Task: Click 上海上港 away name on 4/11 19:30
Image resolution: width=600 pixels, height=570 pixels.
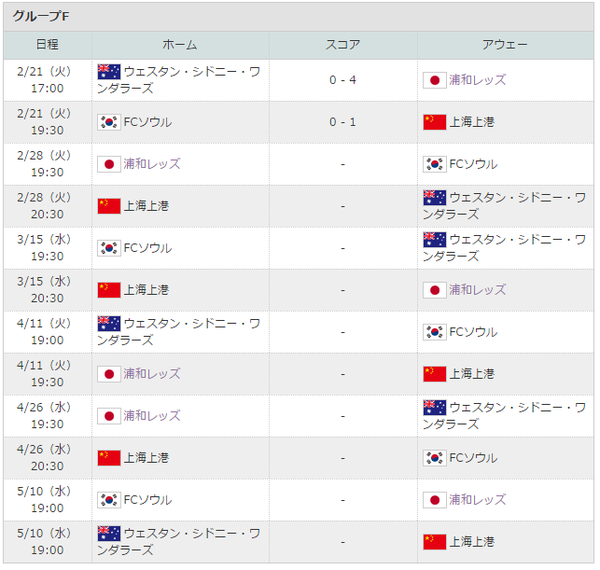Action: pyautogui.click(x=472, y=374)
